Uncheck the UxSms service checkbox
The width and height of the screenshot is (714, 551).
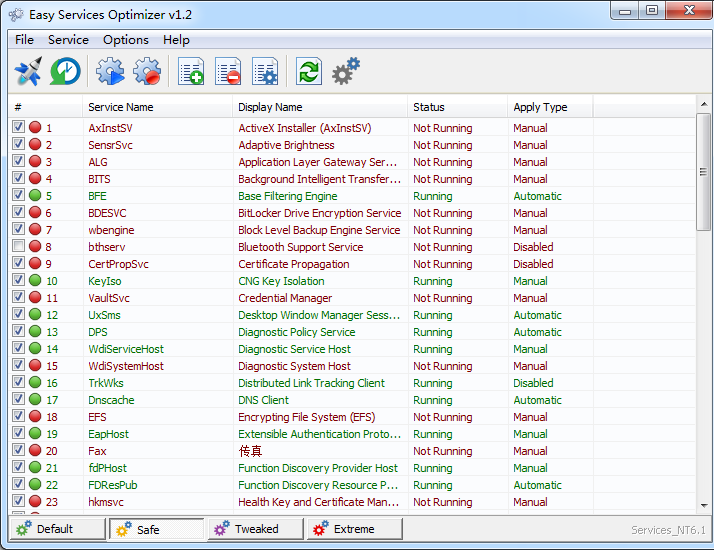18,314
